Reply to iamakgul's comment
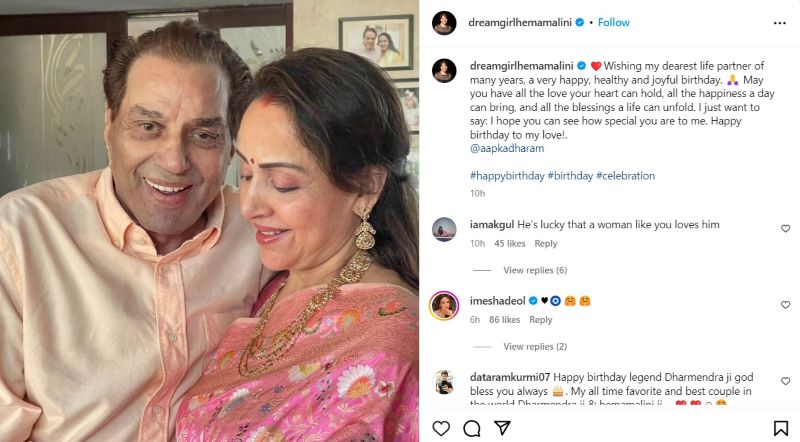 pyautogui.click(x=546, y=243)
